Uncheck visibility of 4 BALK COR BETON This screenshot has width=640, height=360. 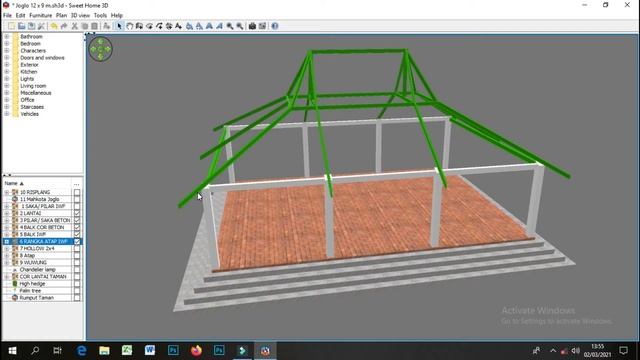77,227
